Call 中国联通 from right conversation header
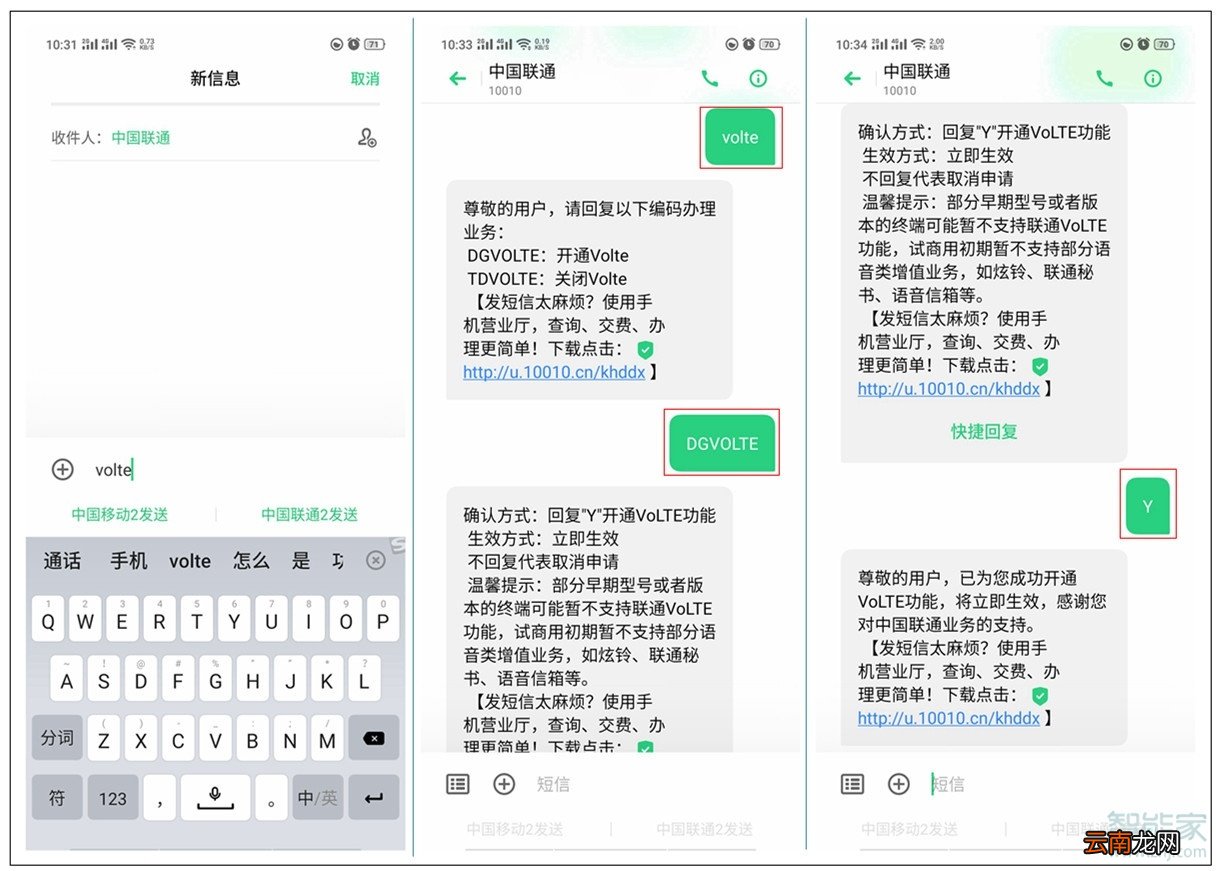Image resolution: width=1217 pixels, height=871 pixels. pos(1104,78)
